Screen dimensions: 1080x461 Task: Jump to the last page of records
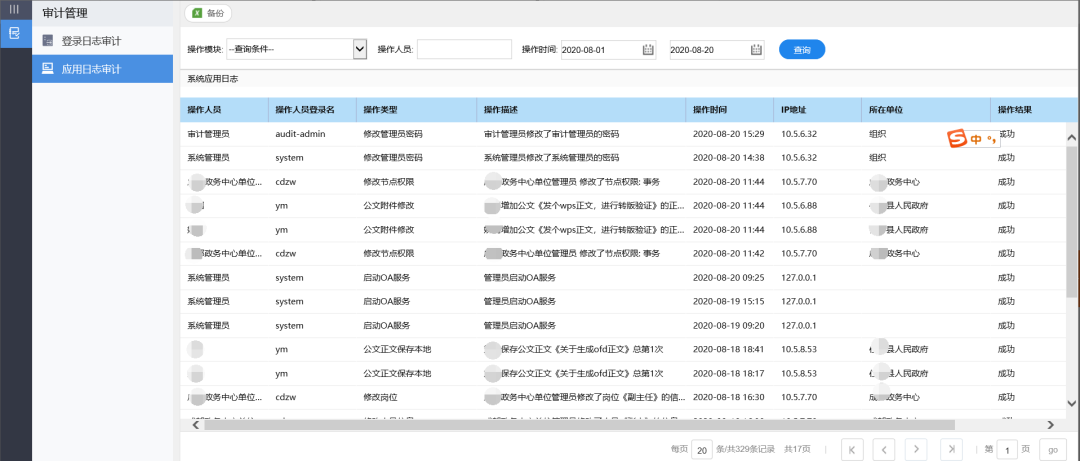[x=951, y=449]
